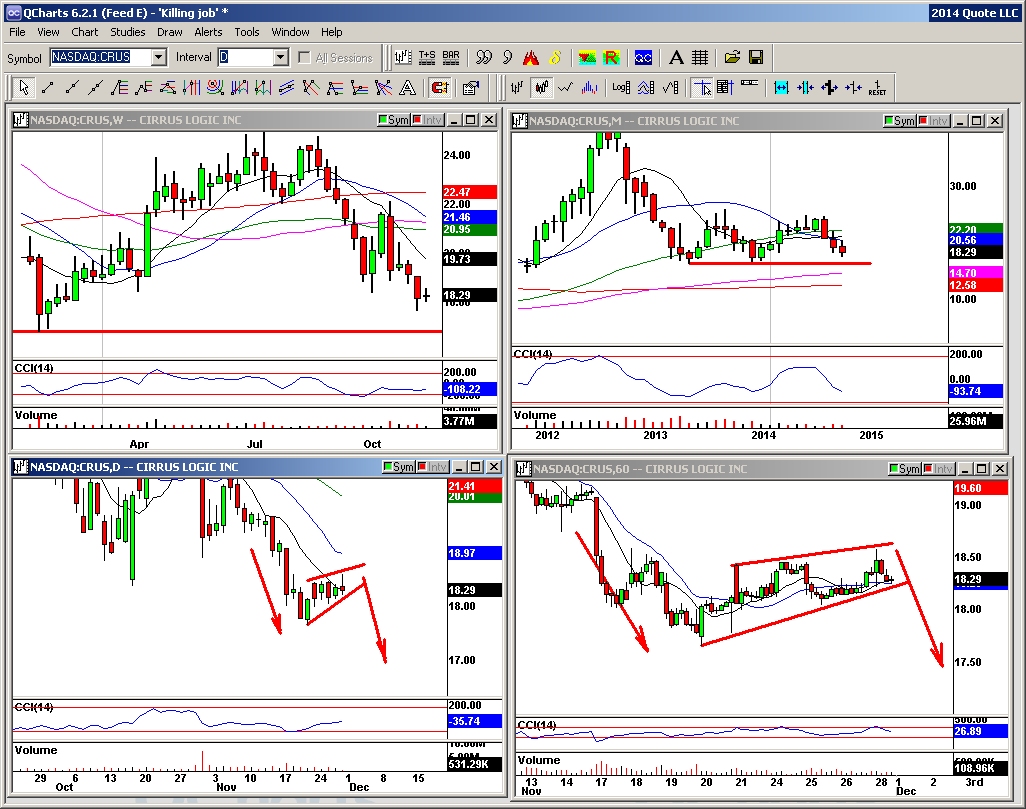Switch to candlestick chart style
The width and height of the screenshot is (1026, 809).
coord(541,87)
